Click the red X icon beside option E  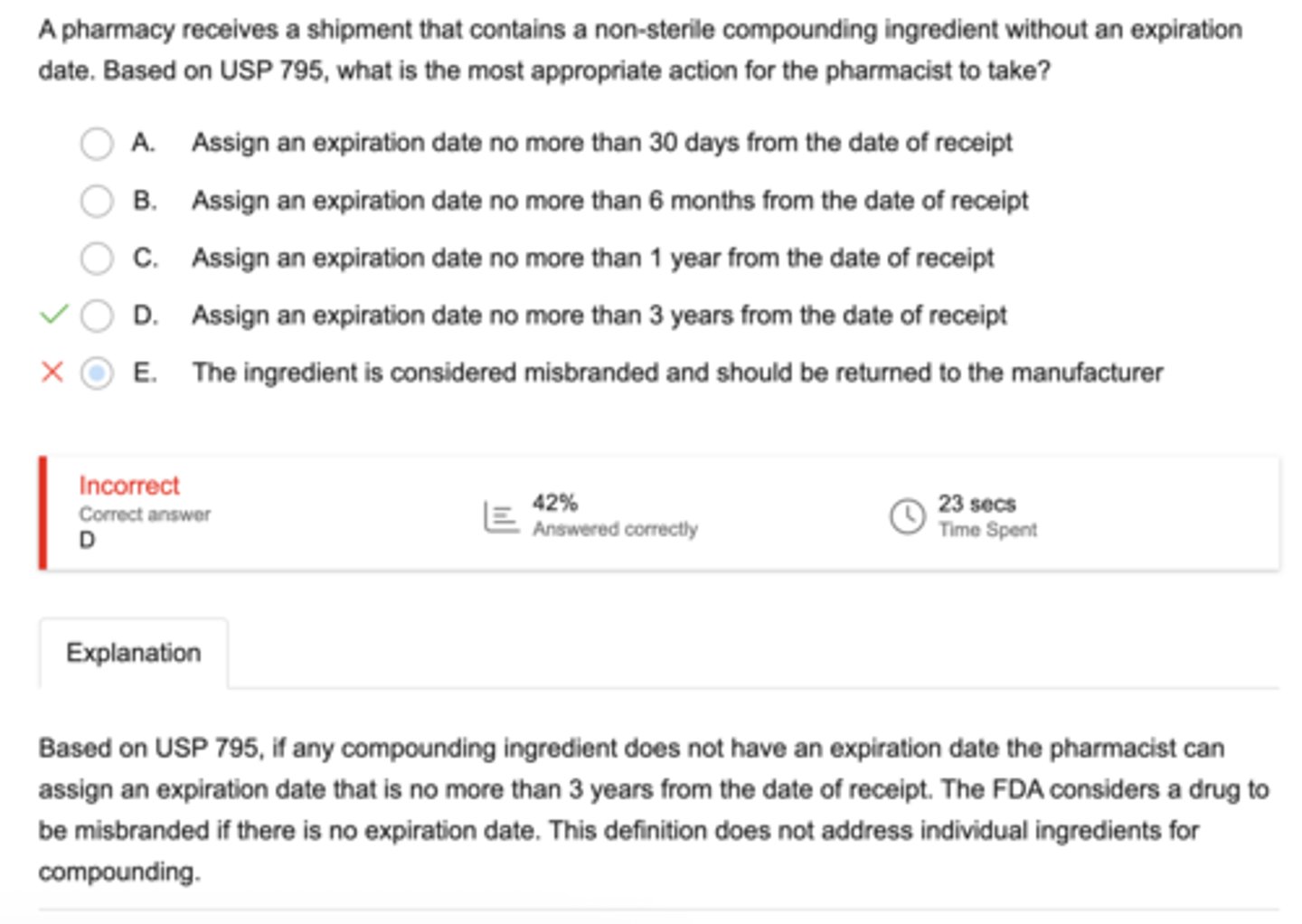click(52, 372)
